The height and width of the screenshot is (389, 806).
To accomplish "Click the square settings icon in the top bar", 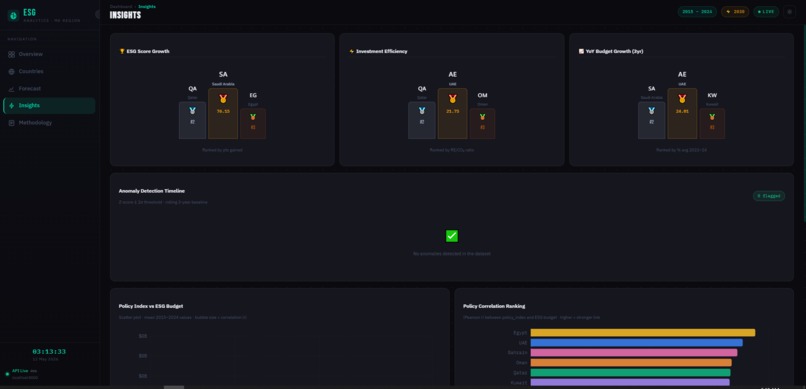I will [790, 11].
